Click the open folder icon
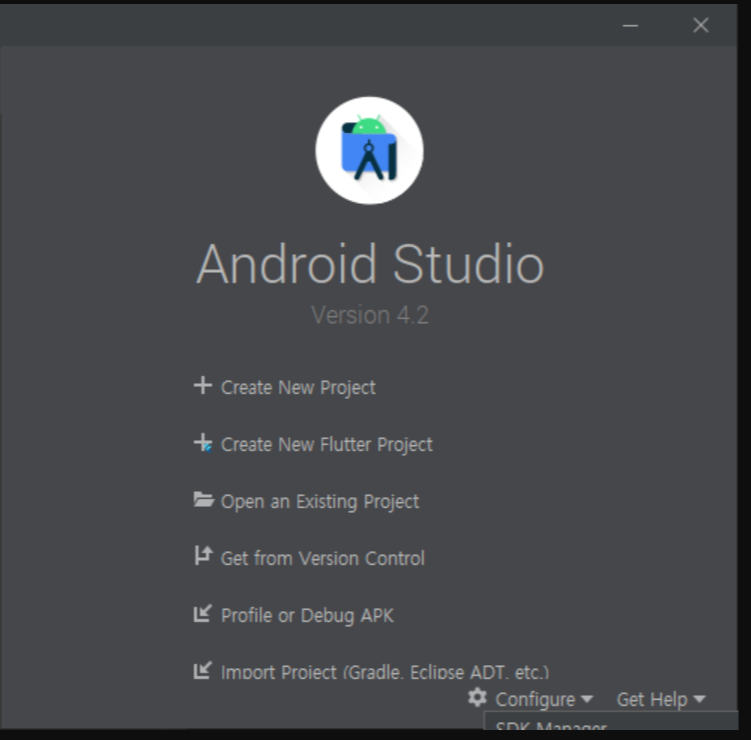Screen dimensions: 751x740 coord(204,499)
